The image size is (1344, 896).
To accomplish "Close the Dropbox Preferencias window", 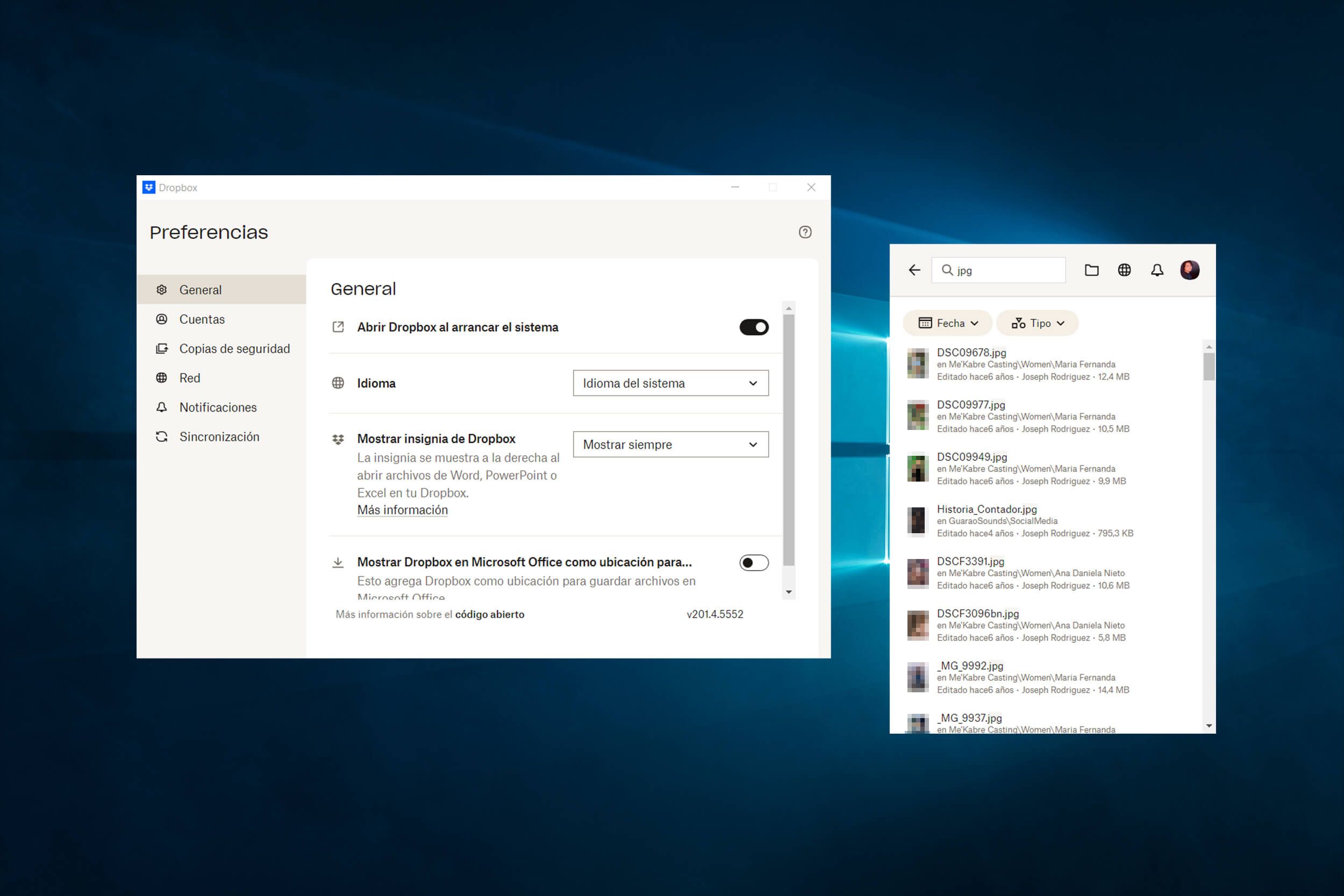I will (x=811, y=188).
